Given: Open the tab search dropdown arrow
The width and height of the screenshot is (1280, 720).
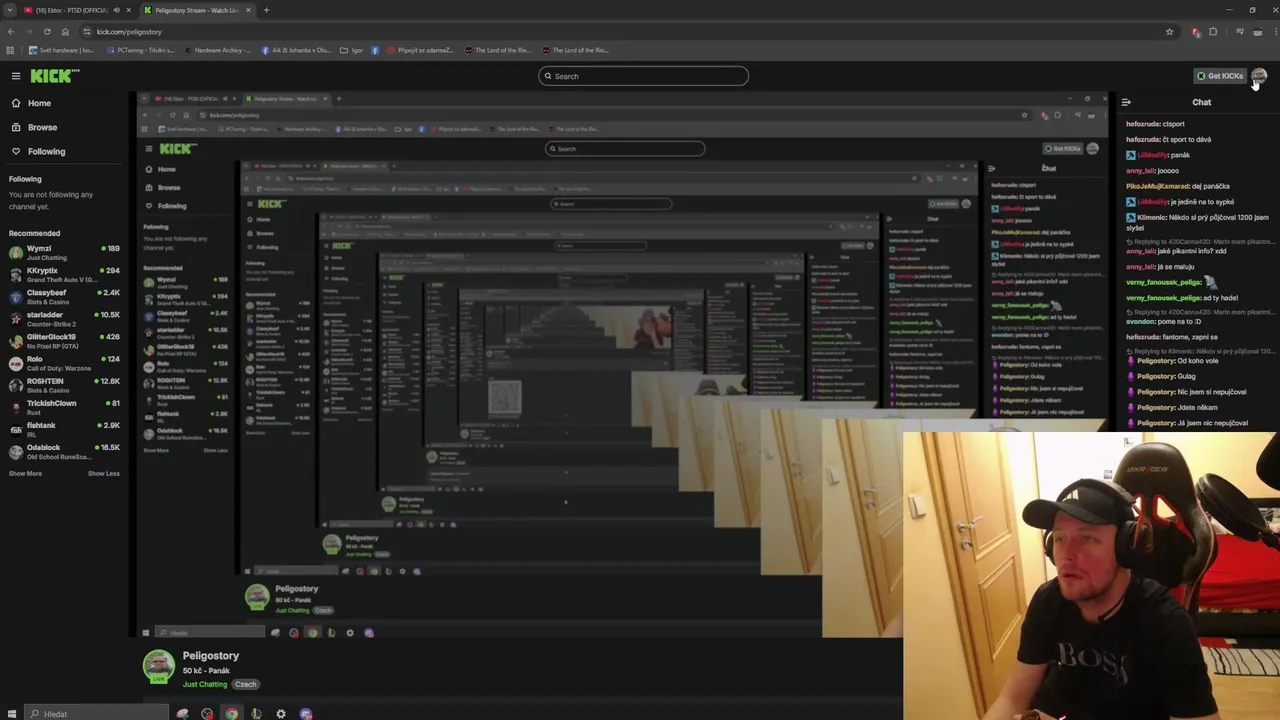Looking at the screenshot, I should (10, 10).
